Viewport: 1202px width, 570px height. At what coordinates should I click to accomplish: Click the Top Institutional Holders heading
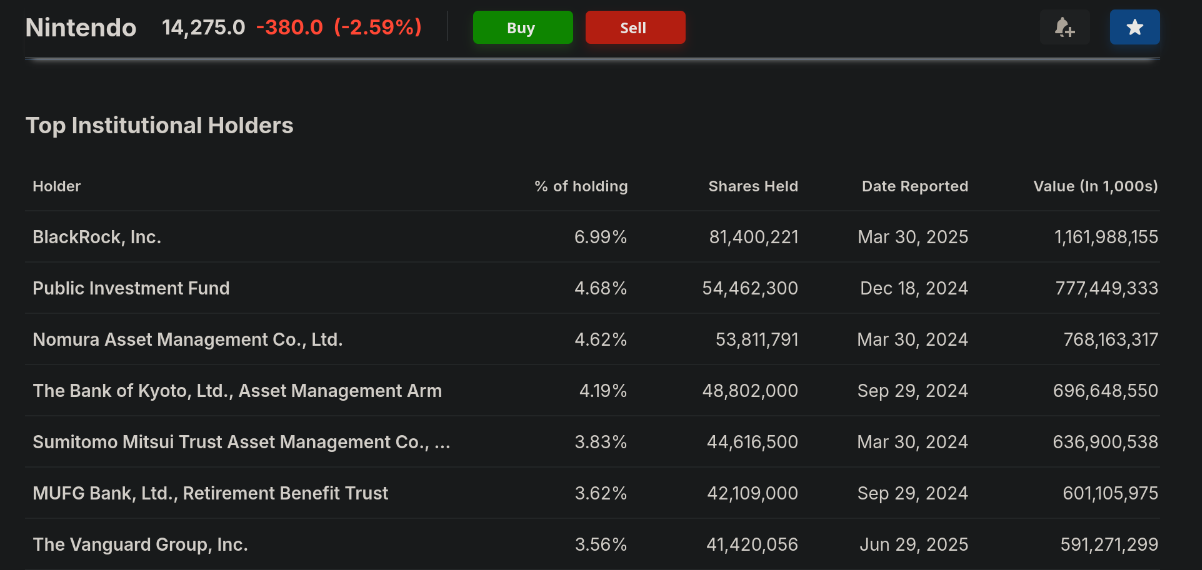(x=160, y=125)
